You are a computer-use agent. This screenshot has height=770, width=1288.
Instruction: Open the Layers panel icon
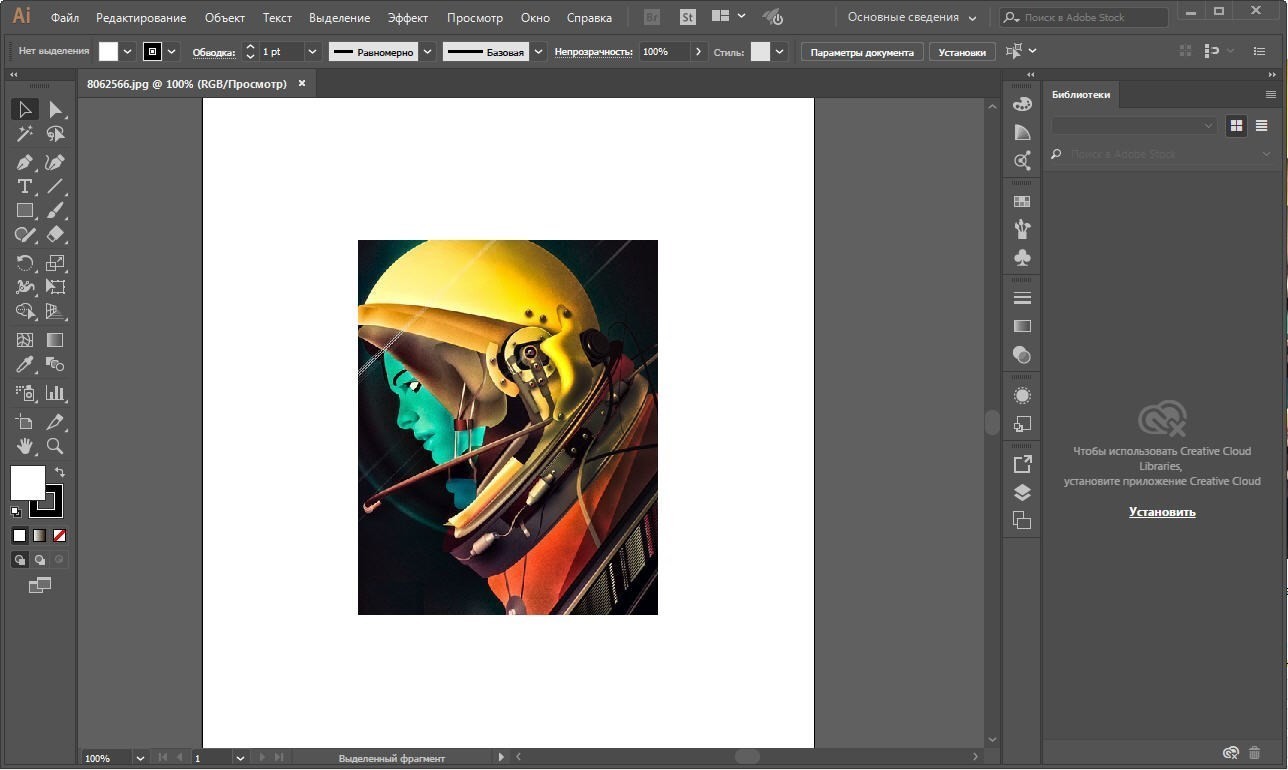[x=1022, y=492]
